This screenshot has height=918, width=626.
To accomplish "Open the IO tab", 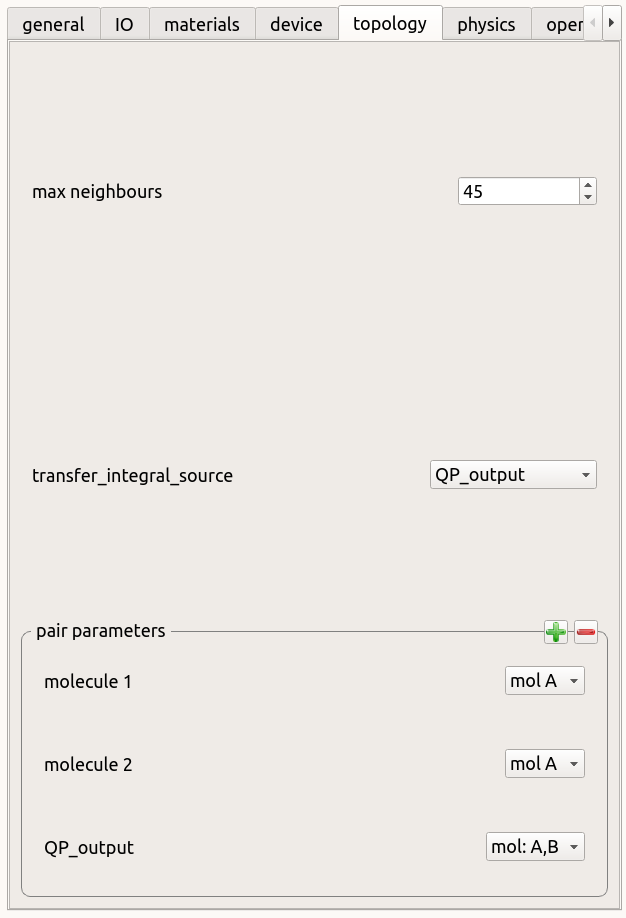I will tap(125, 24).
